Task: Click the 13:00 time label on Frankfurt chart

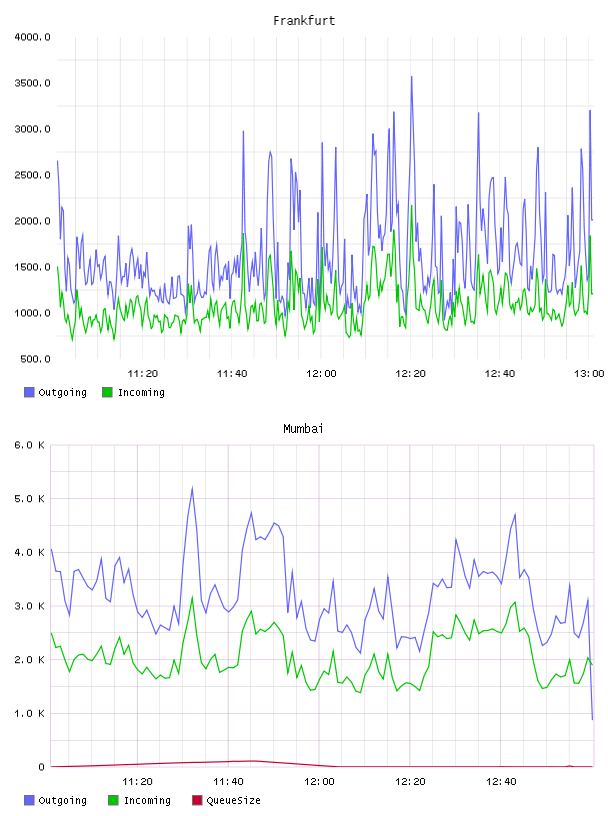Action: point(589,374)
